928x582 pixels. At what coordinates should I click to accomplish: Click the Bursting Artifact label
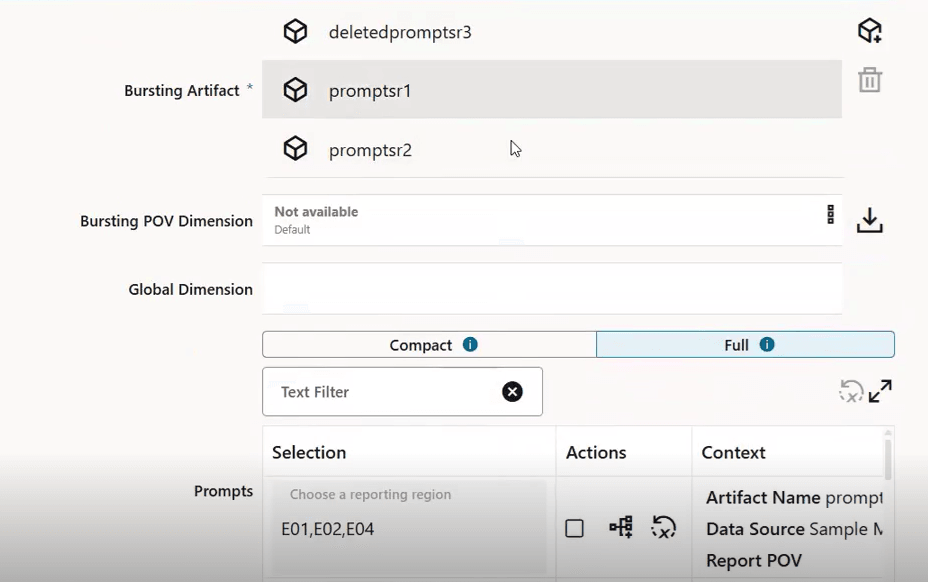click(x=182, y=91)
